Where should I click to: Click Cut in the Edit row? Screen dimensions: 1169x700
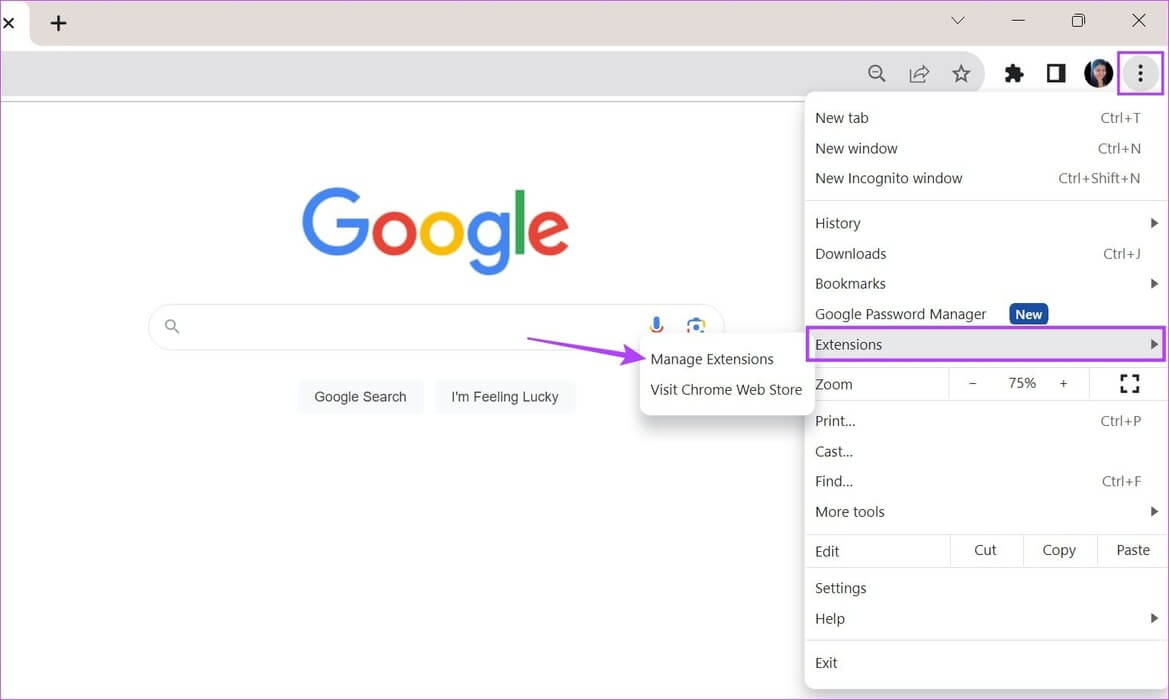[986, 550]
